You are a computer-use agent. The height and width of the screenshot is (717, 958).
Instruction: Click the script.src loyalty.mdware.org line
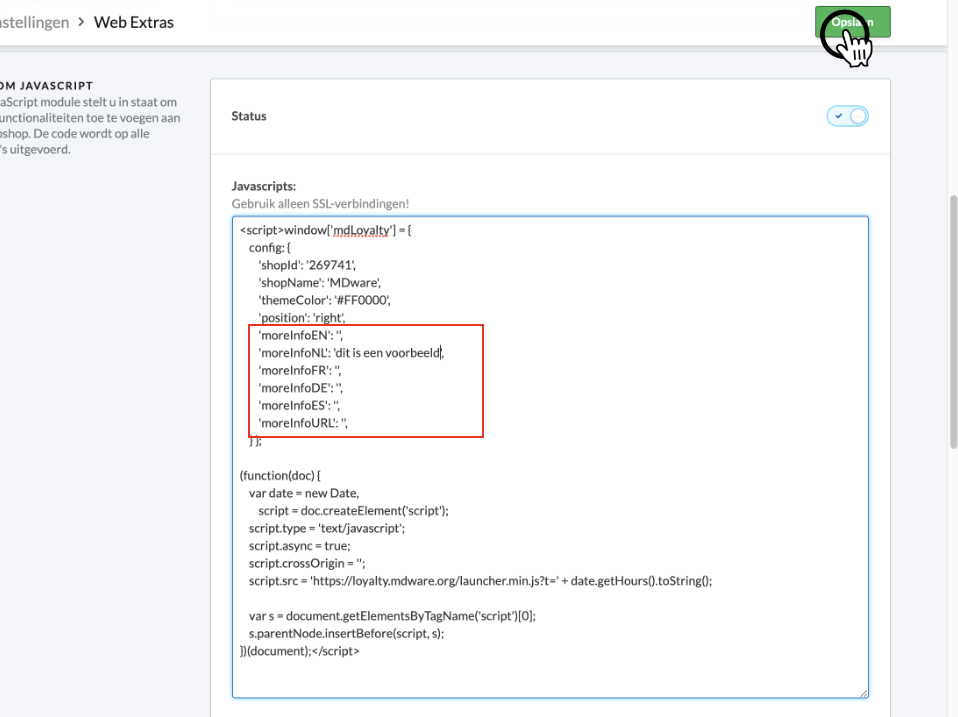480,581
